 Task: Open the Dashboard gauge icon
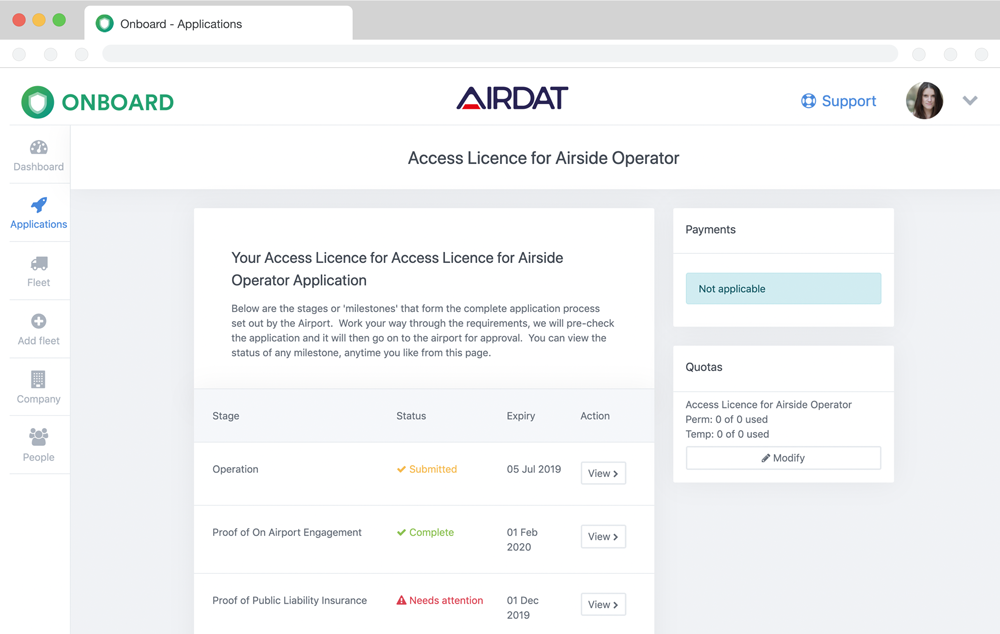pyautogui.click(x=39, y=148)
